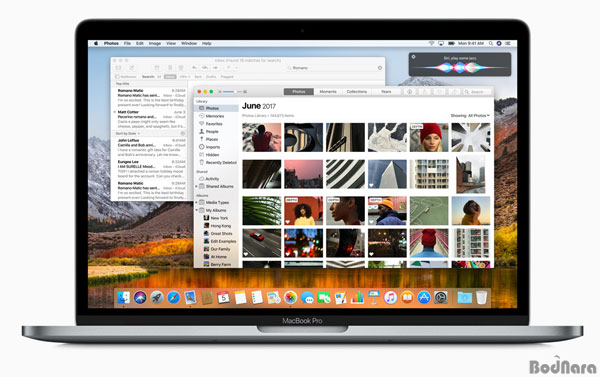The width and height of the screenshot is (600, 377).
Task: Launch Safari from the Dock
Action: pos(173,297)
